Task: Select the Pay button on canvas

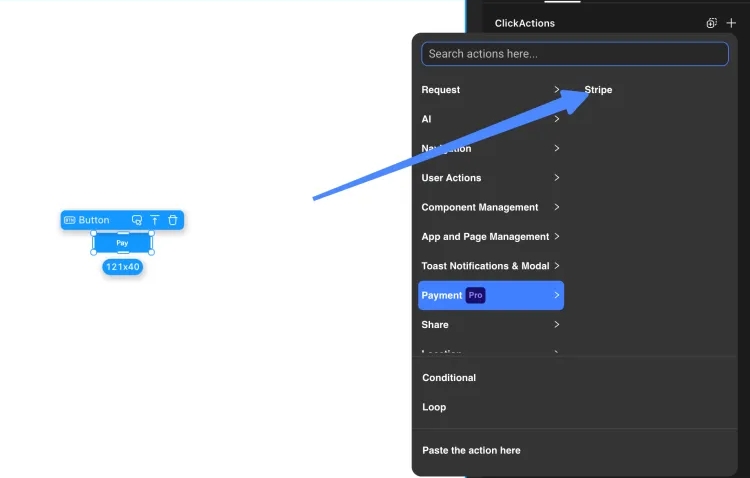Action: tap(122, 243)
